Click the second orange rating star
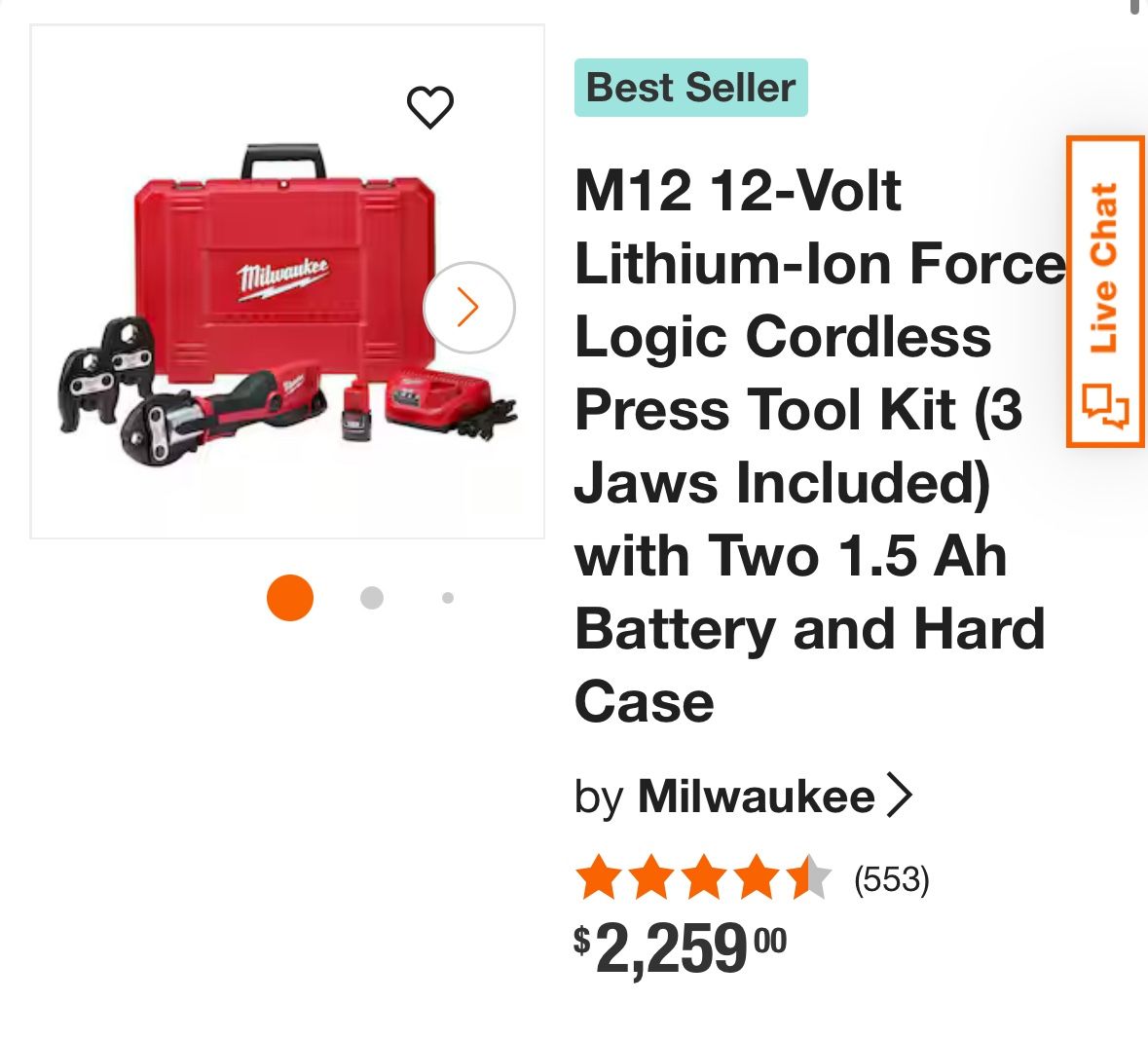Image resolution: width=1148 pixels, height=1039 pixels. 650,878
